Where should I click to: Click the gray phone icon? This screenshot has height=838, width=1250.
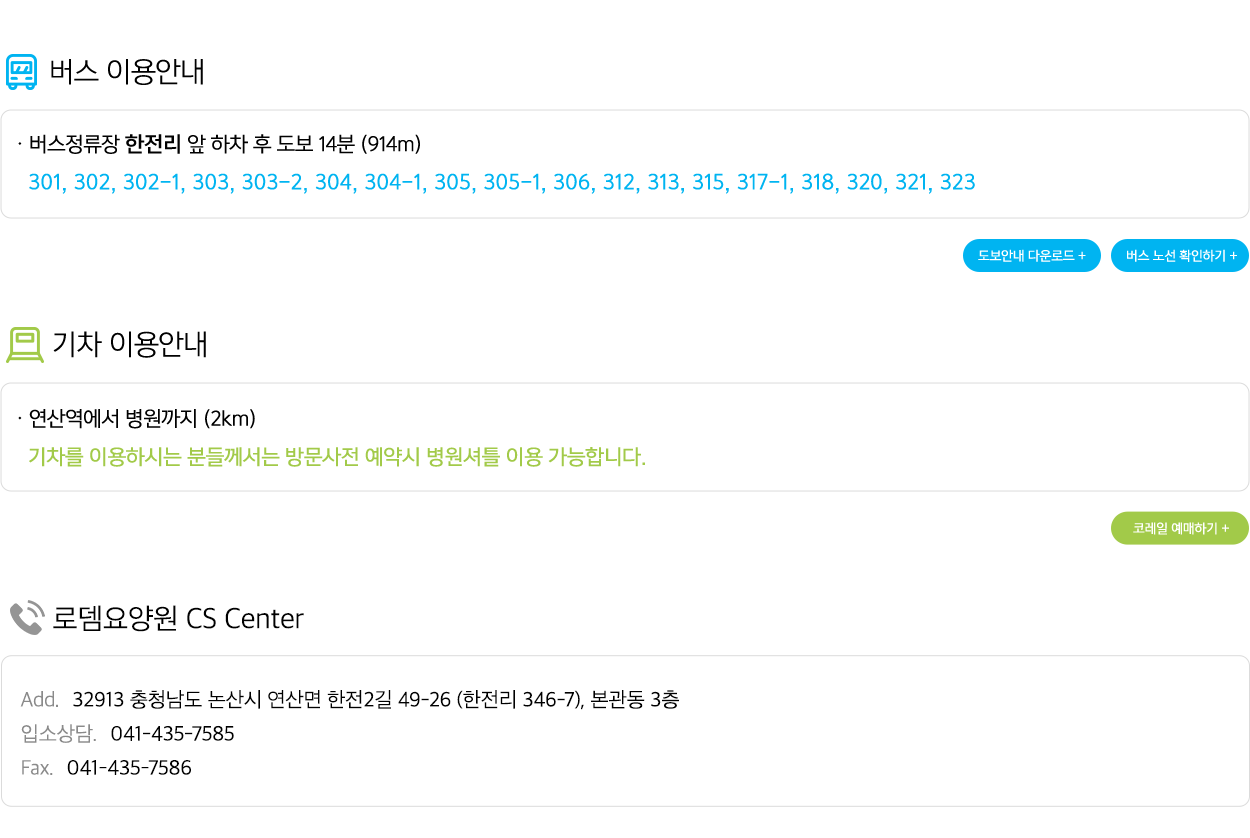pyautogui.click(x=27, y=618)
